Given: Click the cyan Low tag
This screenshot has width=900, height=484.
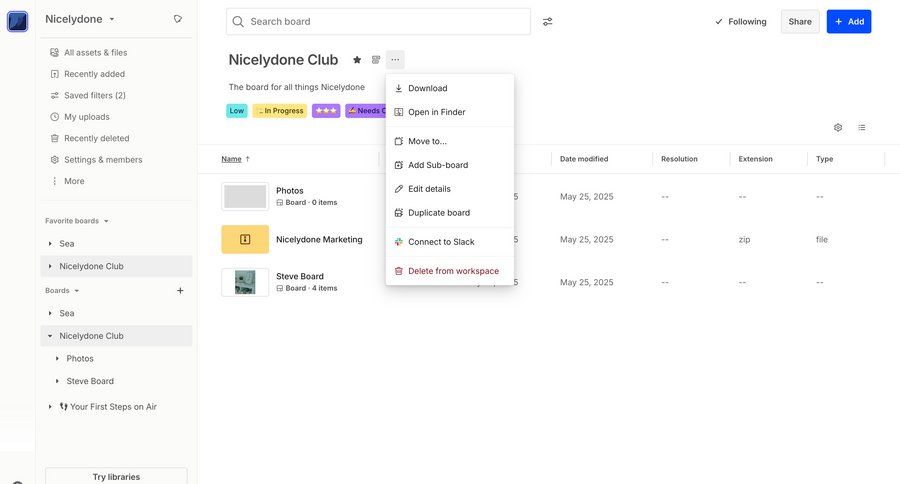Looking at the screenshot, I should pos(237,111).
